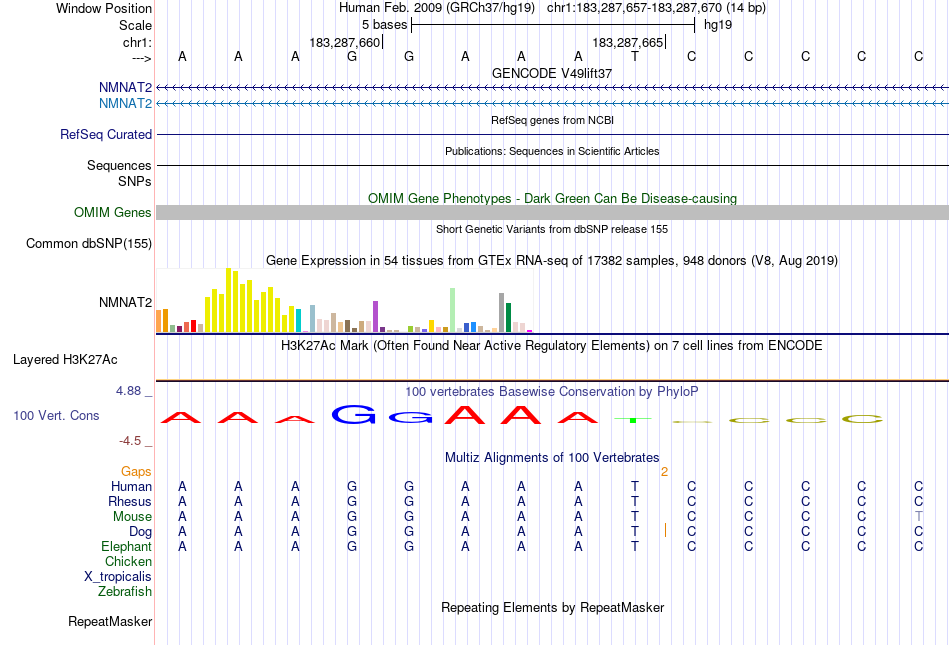Image resolution: width=950 pixels, height=645 pixels.
Task: Click the T base in the Mouse row's last column
Action: 919,517
